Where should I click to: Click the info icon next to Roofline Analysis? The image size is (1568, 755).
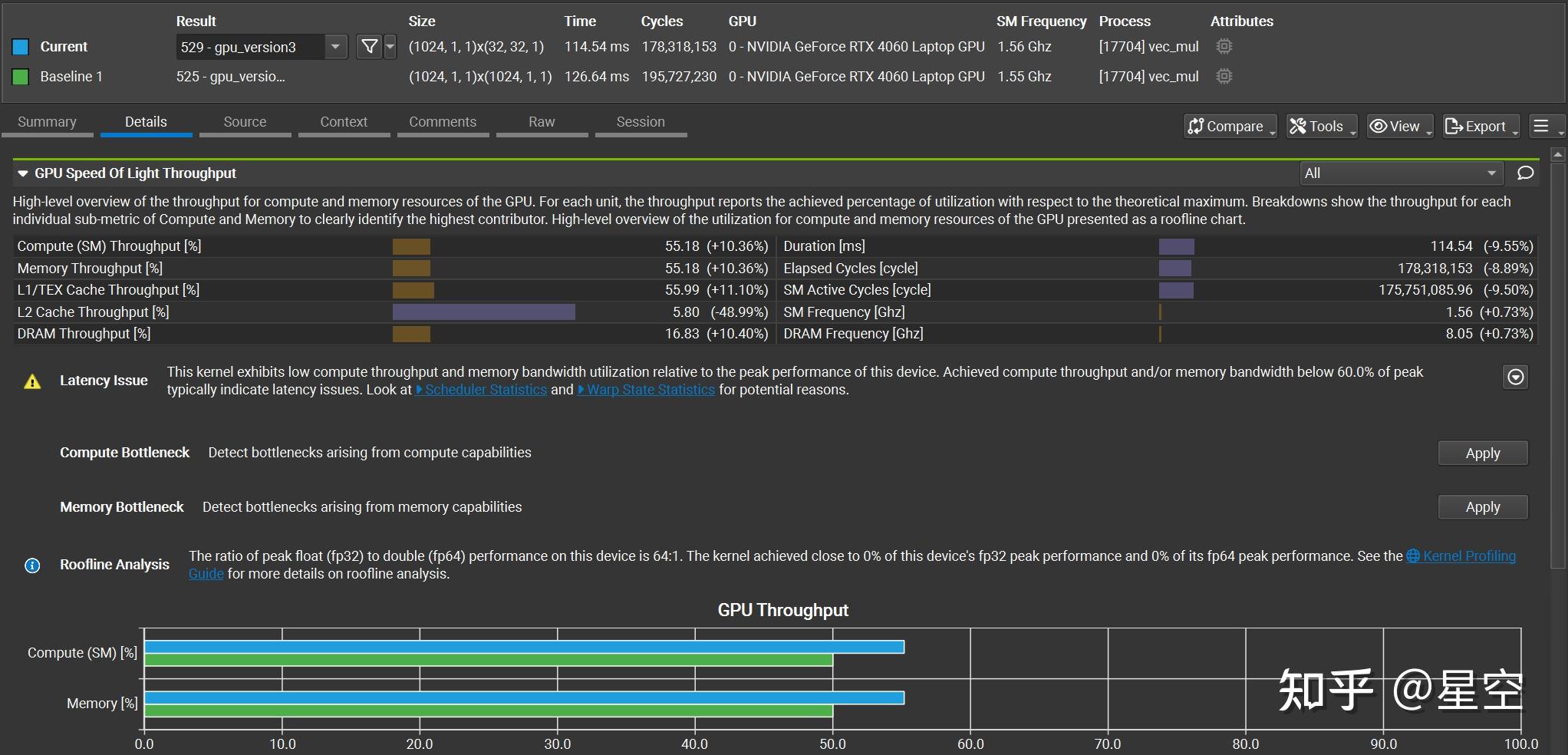coord(31,565)
